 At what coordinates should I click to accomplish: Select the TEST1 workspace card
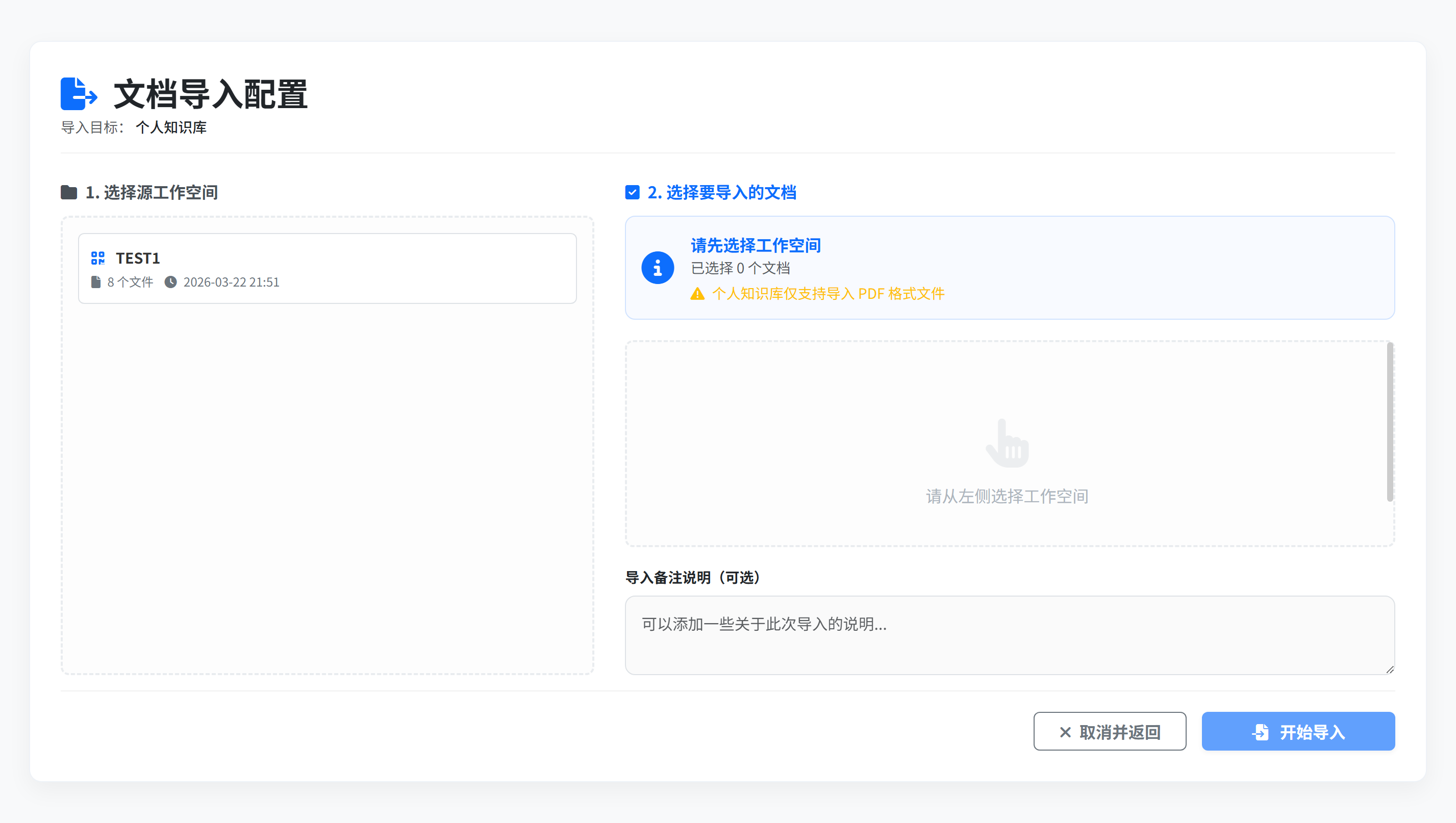327,268
